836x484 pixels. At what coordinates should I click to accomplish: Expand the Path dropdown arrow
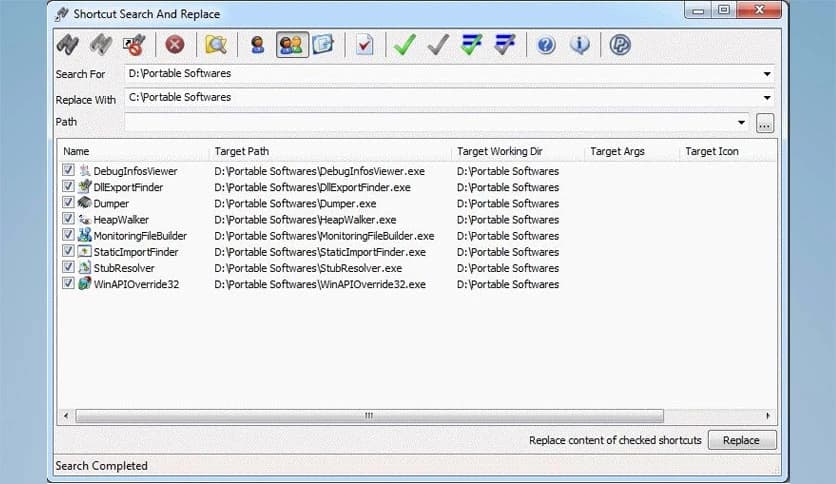click(741, 123)
